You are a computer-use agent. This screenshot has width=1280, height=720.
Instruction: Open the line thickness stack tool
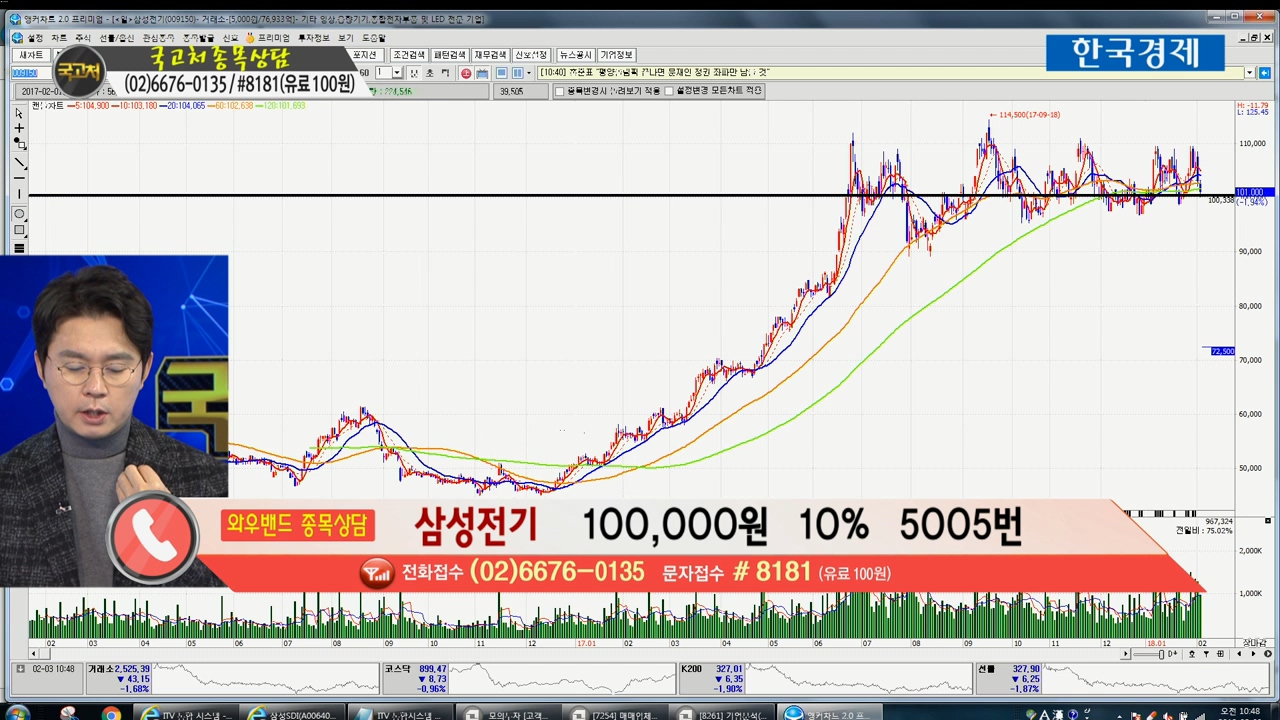click(x=19, y=248)
